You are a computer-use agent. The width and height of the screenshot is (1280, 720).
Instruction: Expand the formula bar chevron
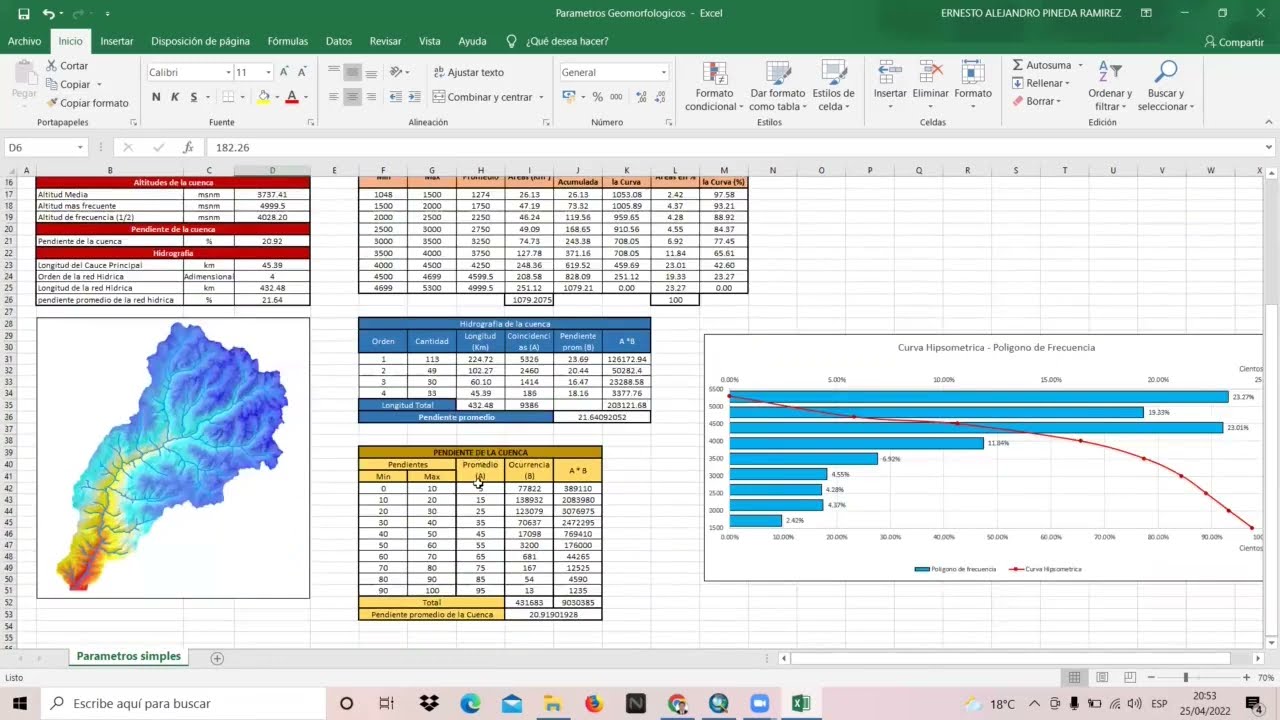coord(1269,147)
